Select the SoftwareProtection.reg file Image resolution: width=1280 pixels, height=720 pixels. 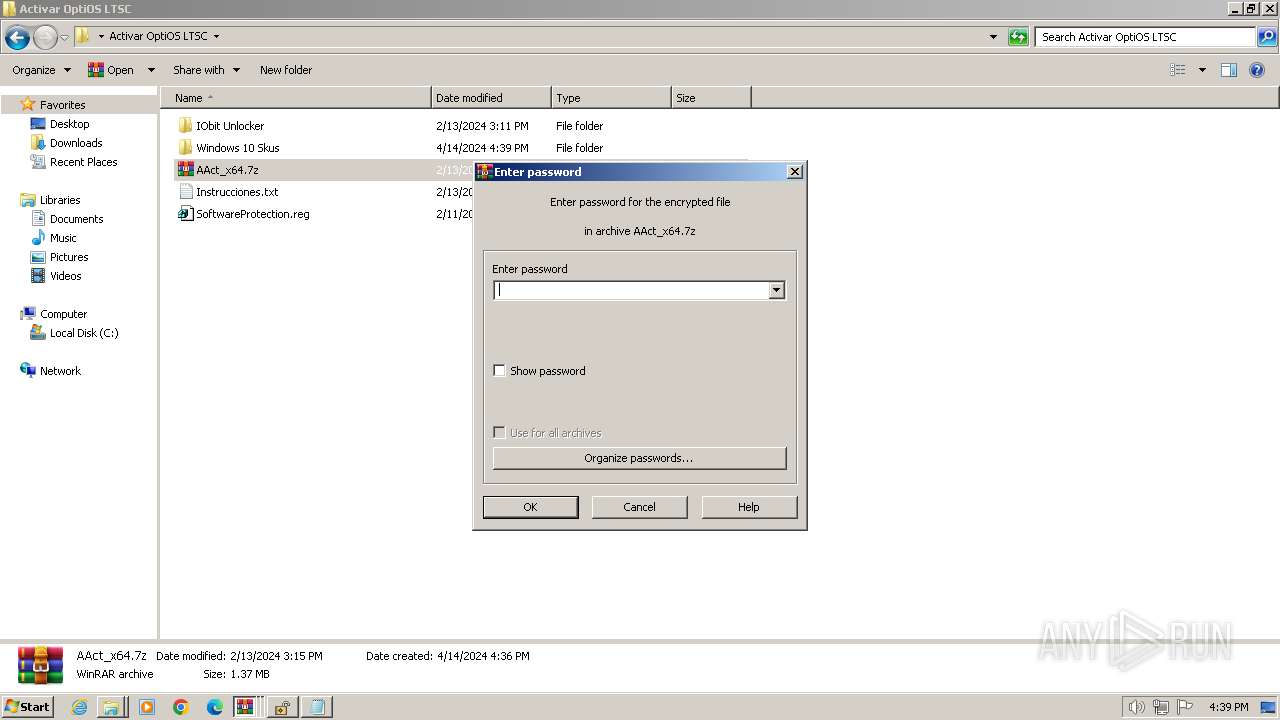point(252,214)
